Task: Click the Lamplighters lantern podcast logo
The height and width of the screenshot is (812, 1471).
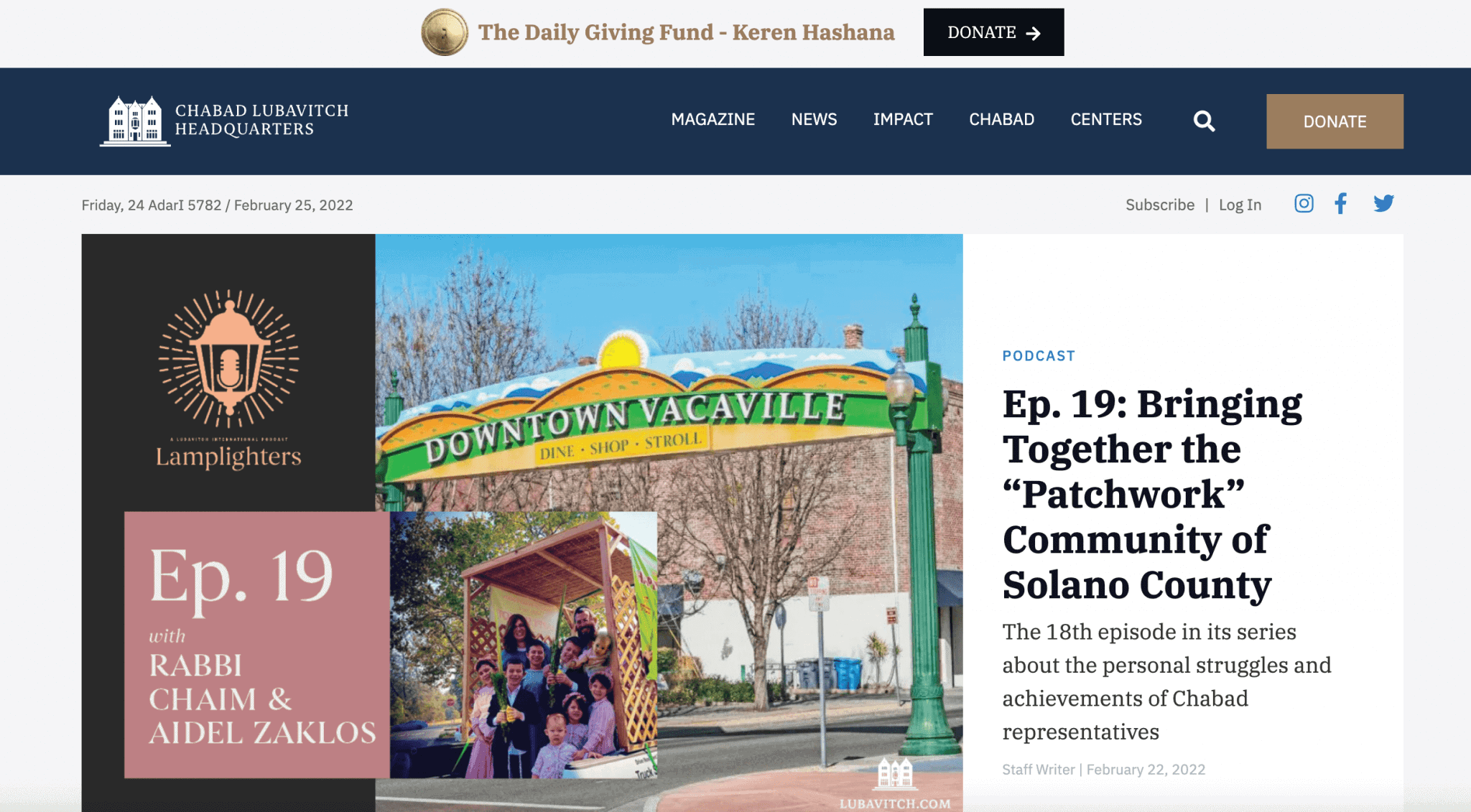Action: 228,359
